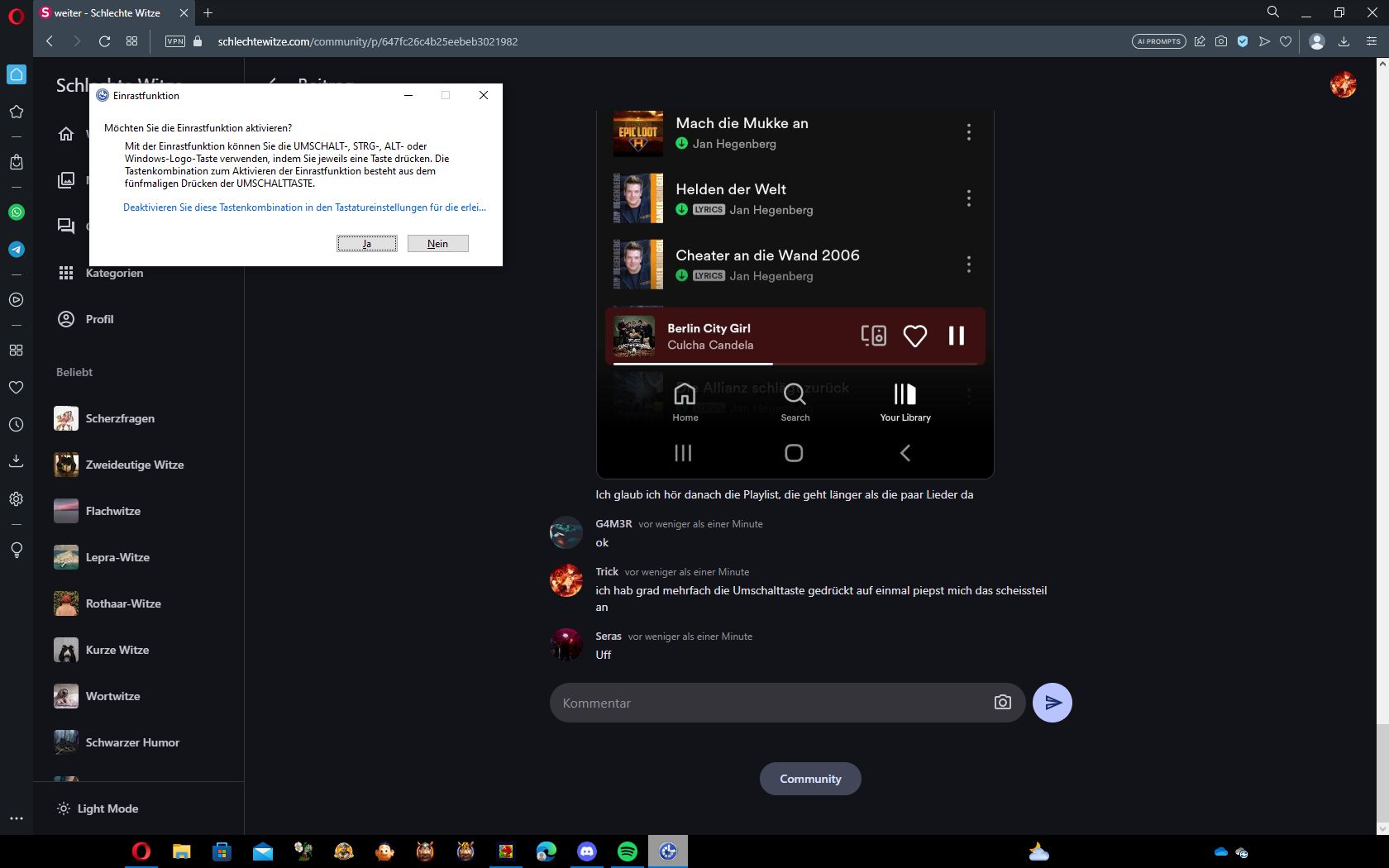Click into the Kommentar input field
This screenshot has width=1389, height=868.
pyautogui.click(x=769, y=703)
